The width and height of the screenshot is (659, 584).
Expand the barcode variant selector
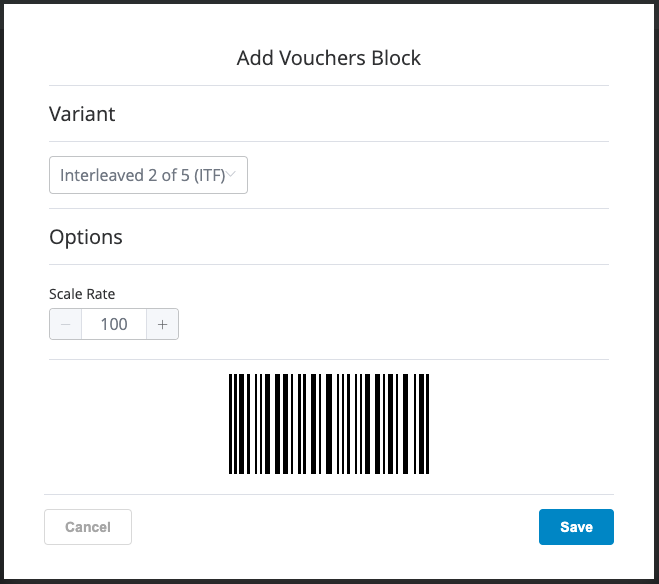pos(148,175)
